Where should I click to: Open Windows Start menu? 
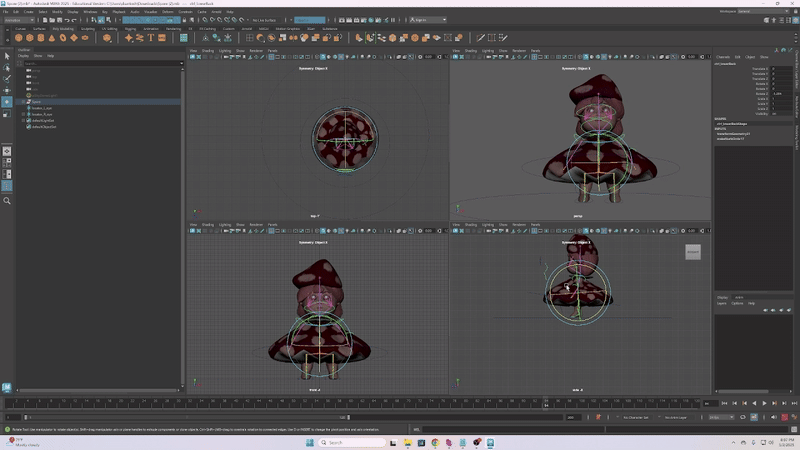[309, 442]
